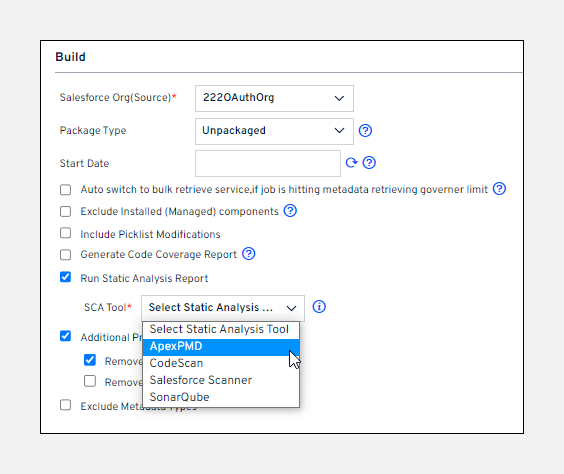Click Include Picklist Modifications label
Image resolution: width=564 pixels, height=474 pixels.
150,234
